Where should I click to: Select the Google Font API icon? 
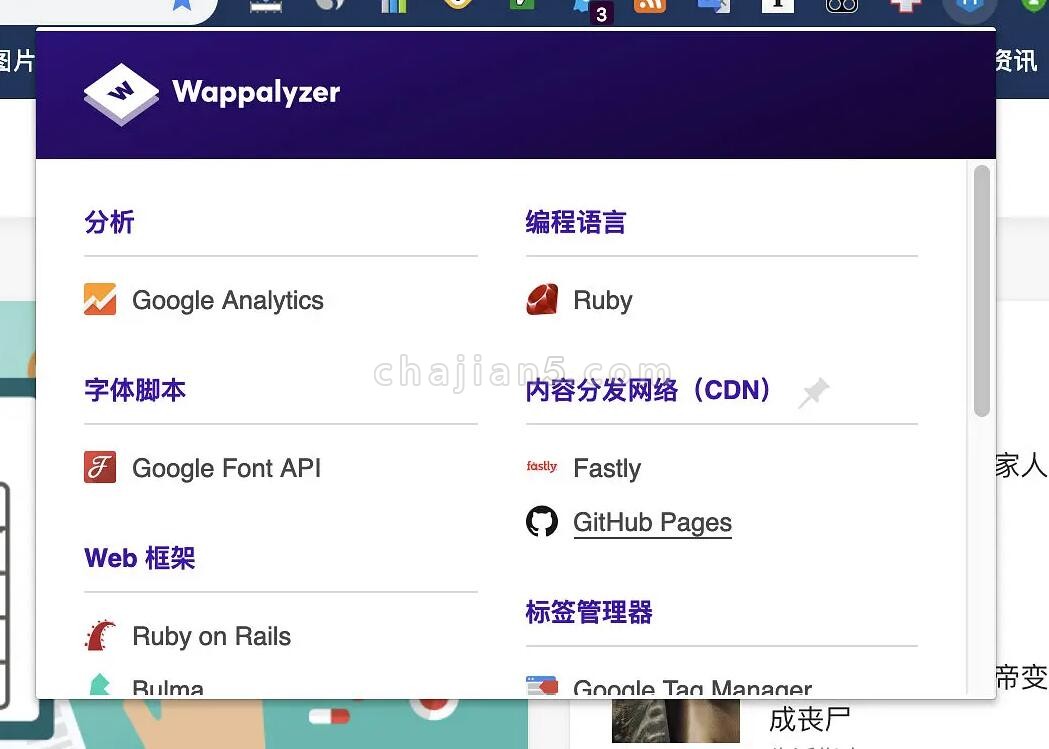tap(100, 467)
